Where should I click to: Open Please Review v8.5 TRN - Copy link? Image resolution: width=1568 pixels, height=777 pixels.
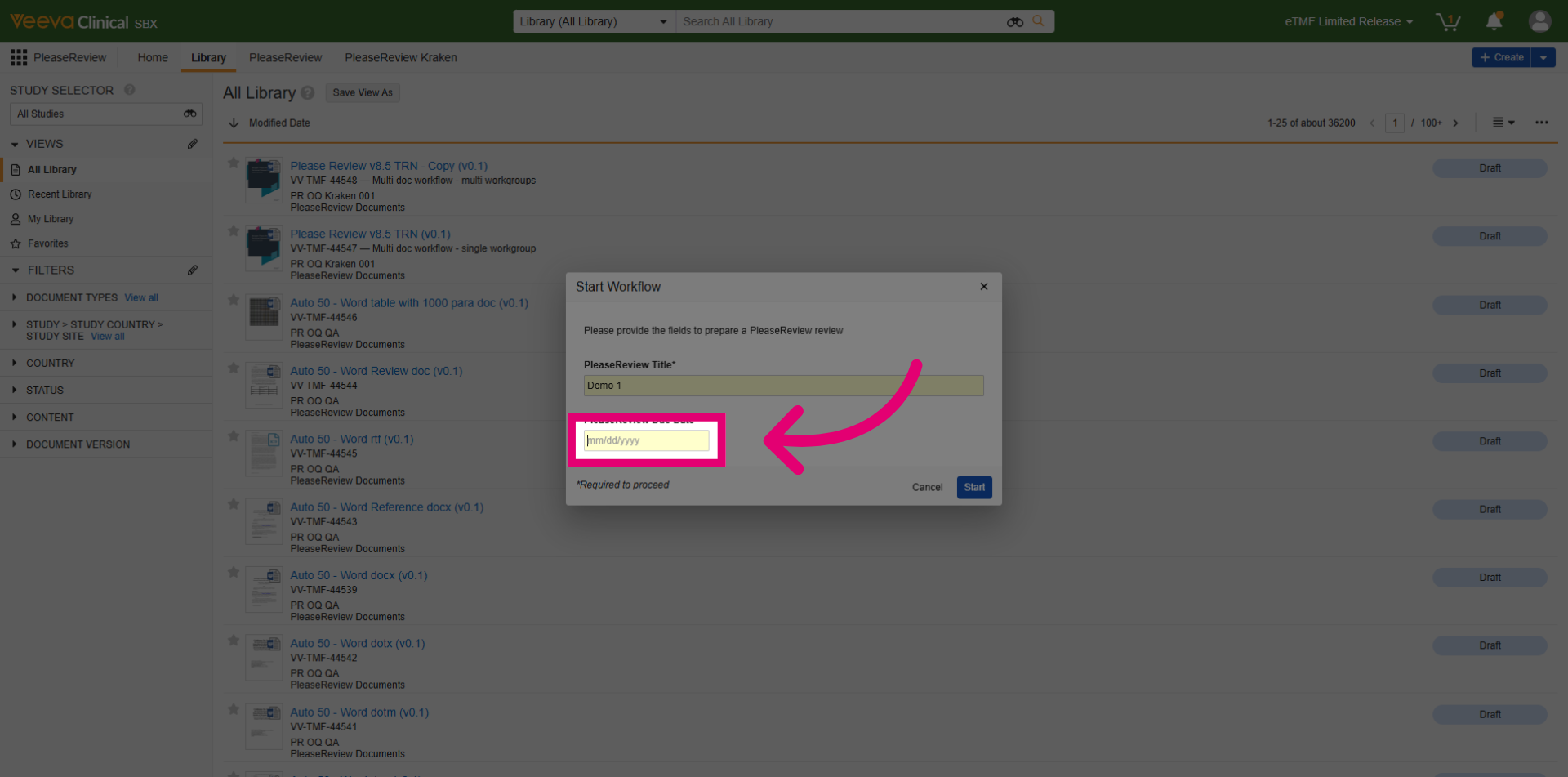coord(389,166)
